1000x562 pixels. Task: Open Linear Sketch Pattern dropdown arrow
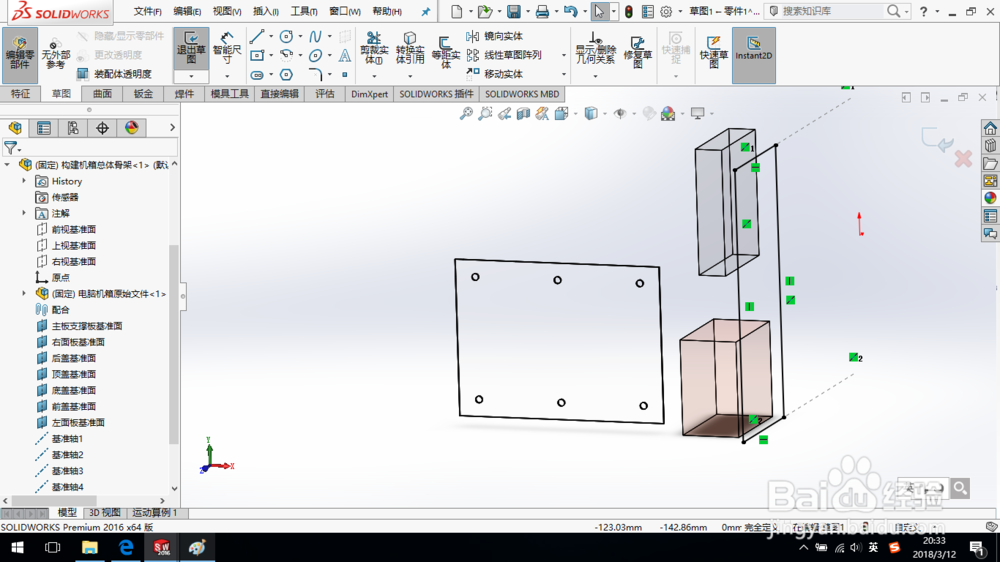point(563,55)
